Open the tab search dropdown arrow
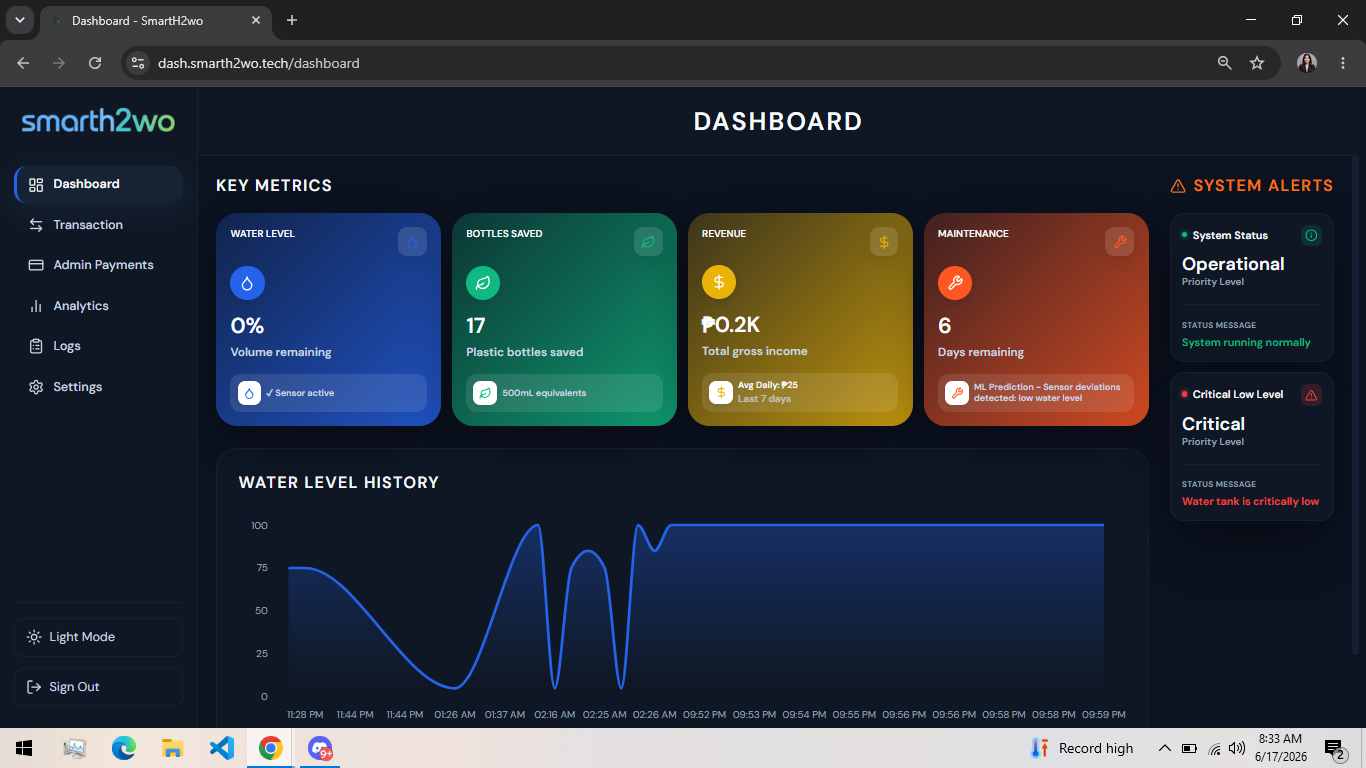The image size is (1366, 768). tap(20, 20)
